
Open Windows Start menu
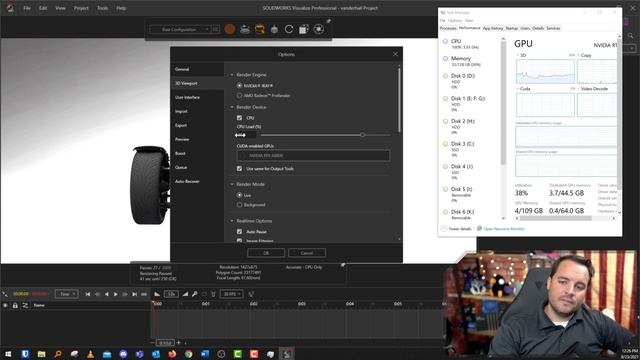[8, 354]
